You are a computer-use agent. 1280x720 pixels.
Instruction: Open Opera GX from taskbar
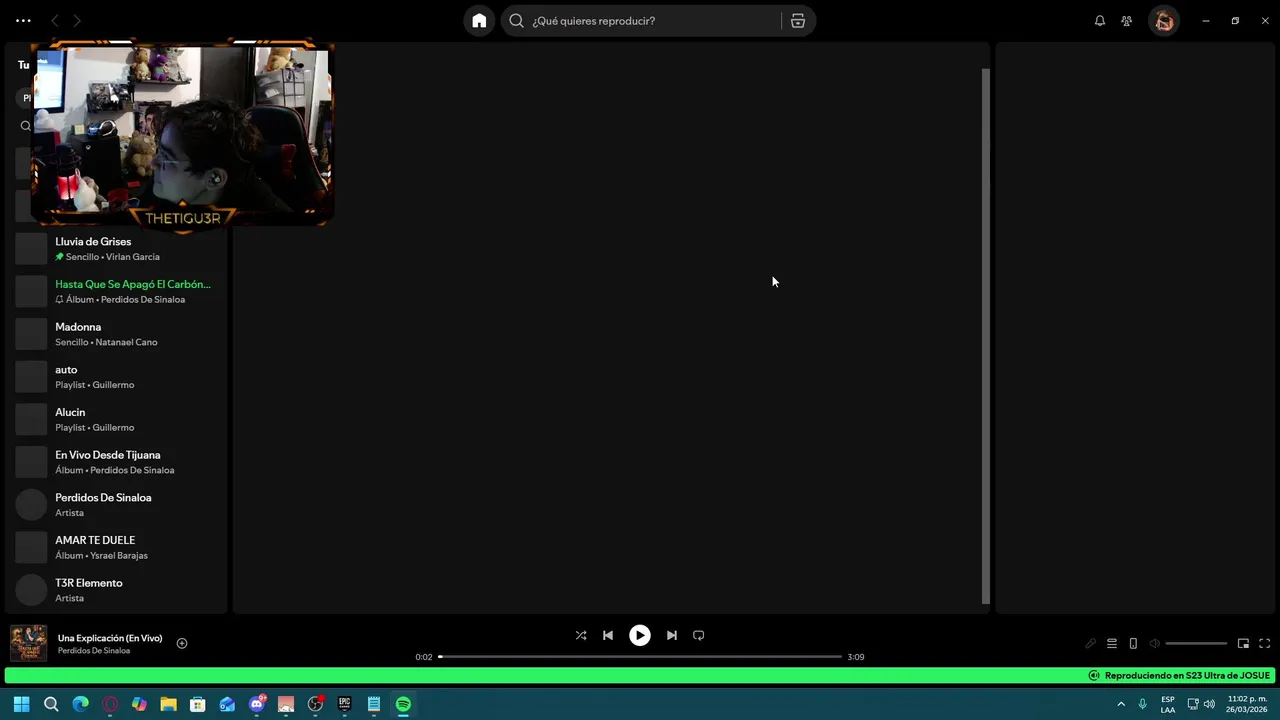pyautogui.click(x=110, y=704)
